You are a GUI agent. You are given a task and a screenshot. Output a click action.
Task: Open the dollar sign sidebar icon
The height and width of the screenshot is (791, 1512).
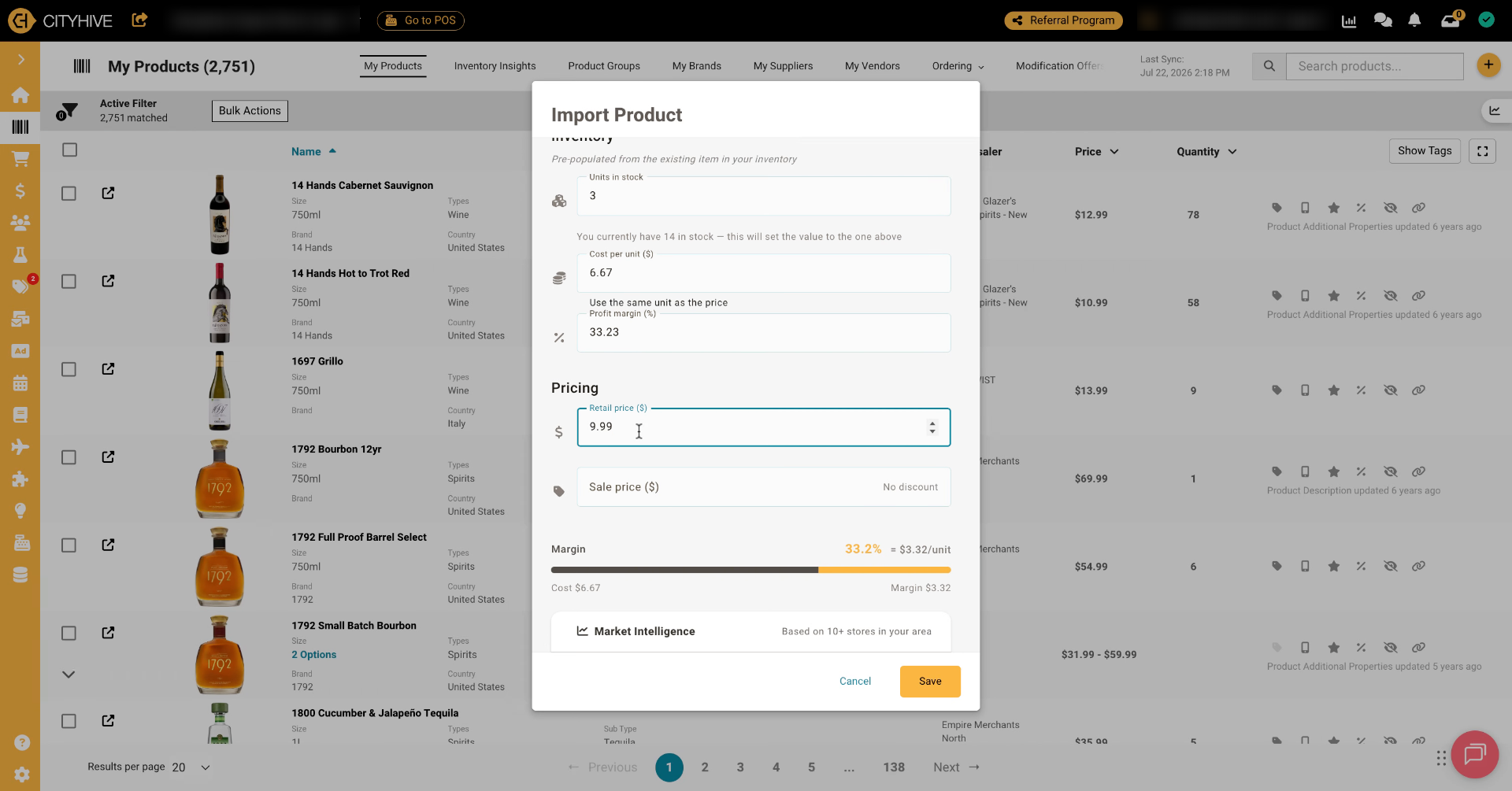pos(20,190)
